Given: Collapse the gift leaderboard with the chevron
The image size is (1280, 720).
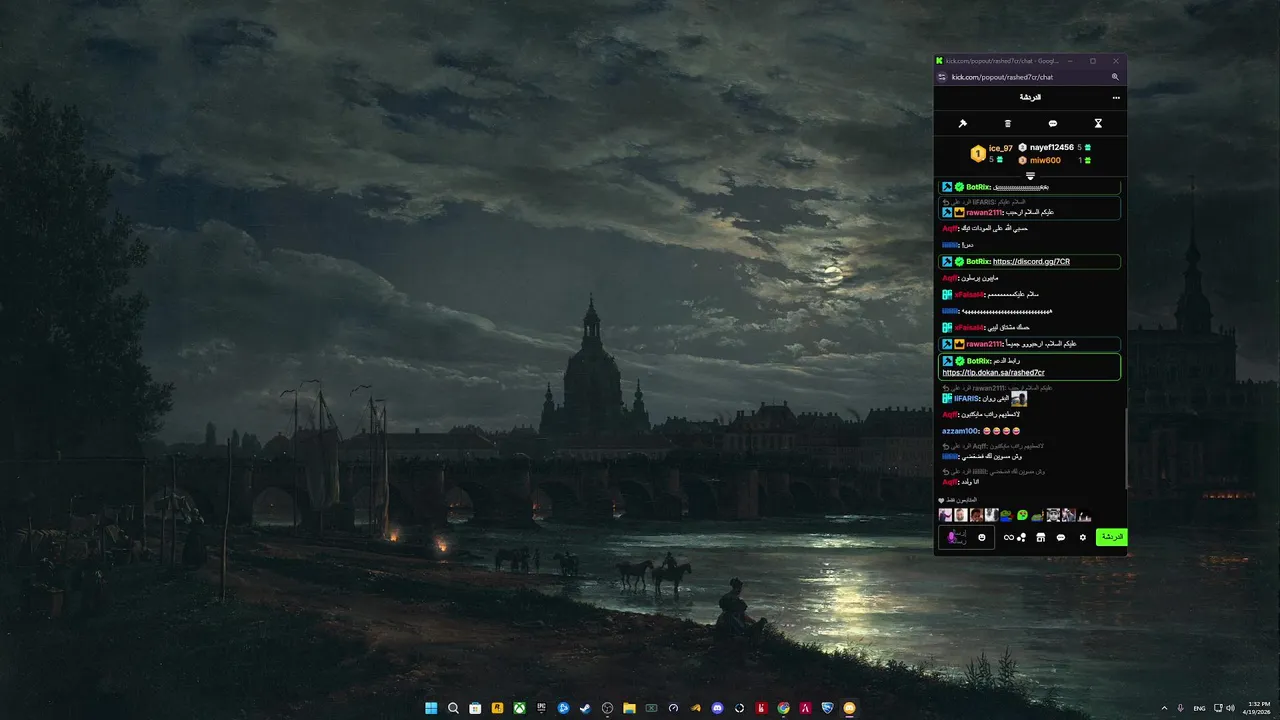Looking at the screenshot, I should 1030,176.
